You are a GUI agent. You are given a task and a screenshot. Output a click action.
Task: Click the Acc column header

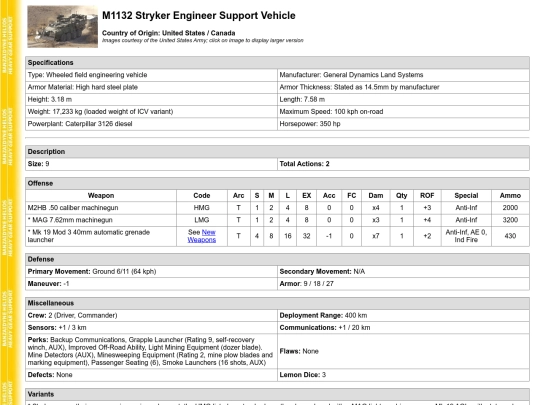pos(329,196)
